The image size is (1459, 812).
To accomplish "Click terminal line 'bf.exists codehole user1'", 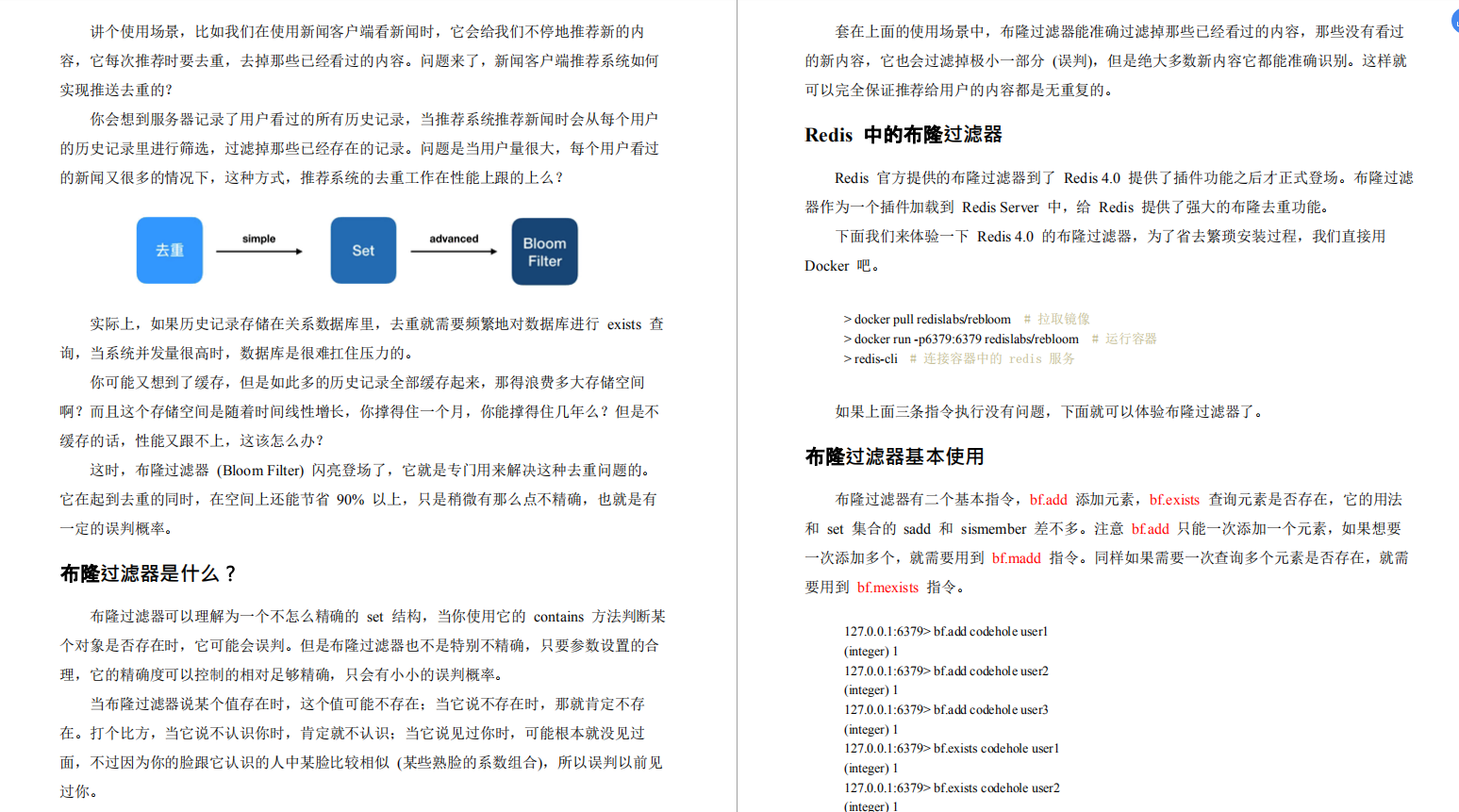I will point(952,749).
